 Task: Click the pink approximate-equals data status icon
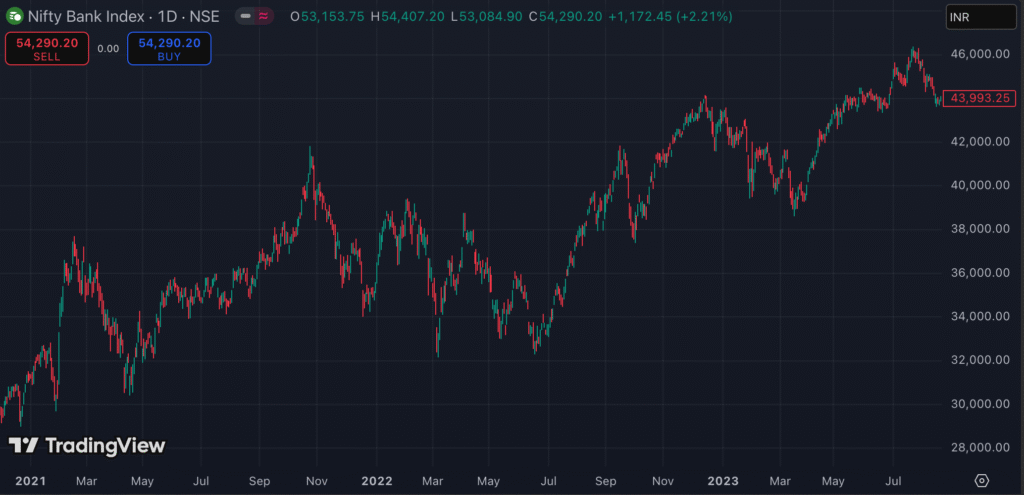pos(263,17)
